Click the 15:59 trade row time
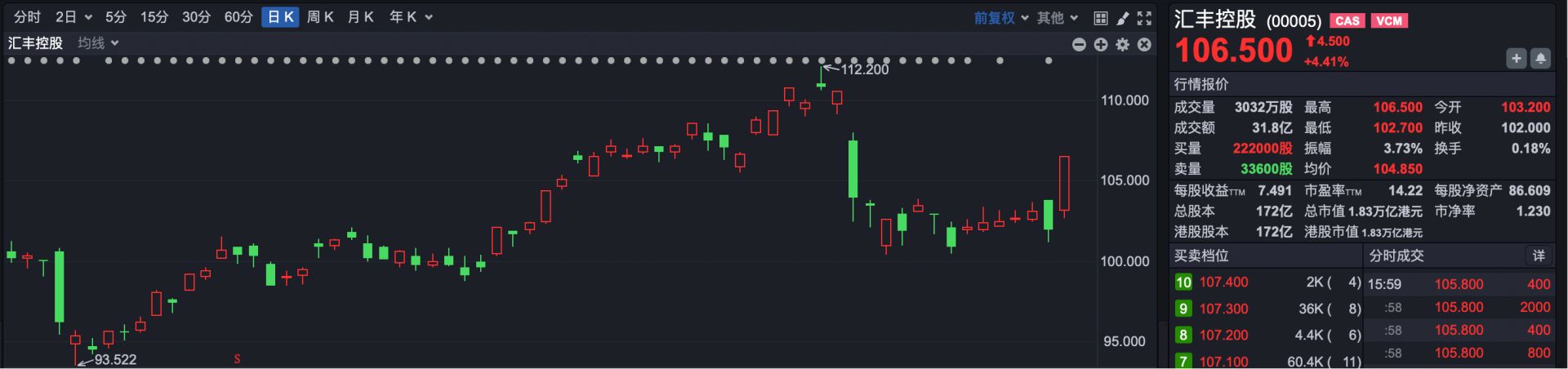1568x369 pixels. [1384, 284]
